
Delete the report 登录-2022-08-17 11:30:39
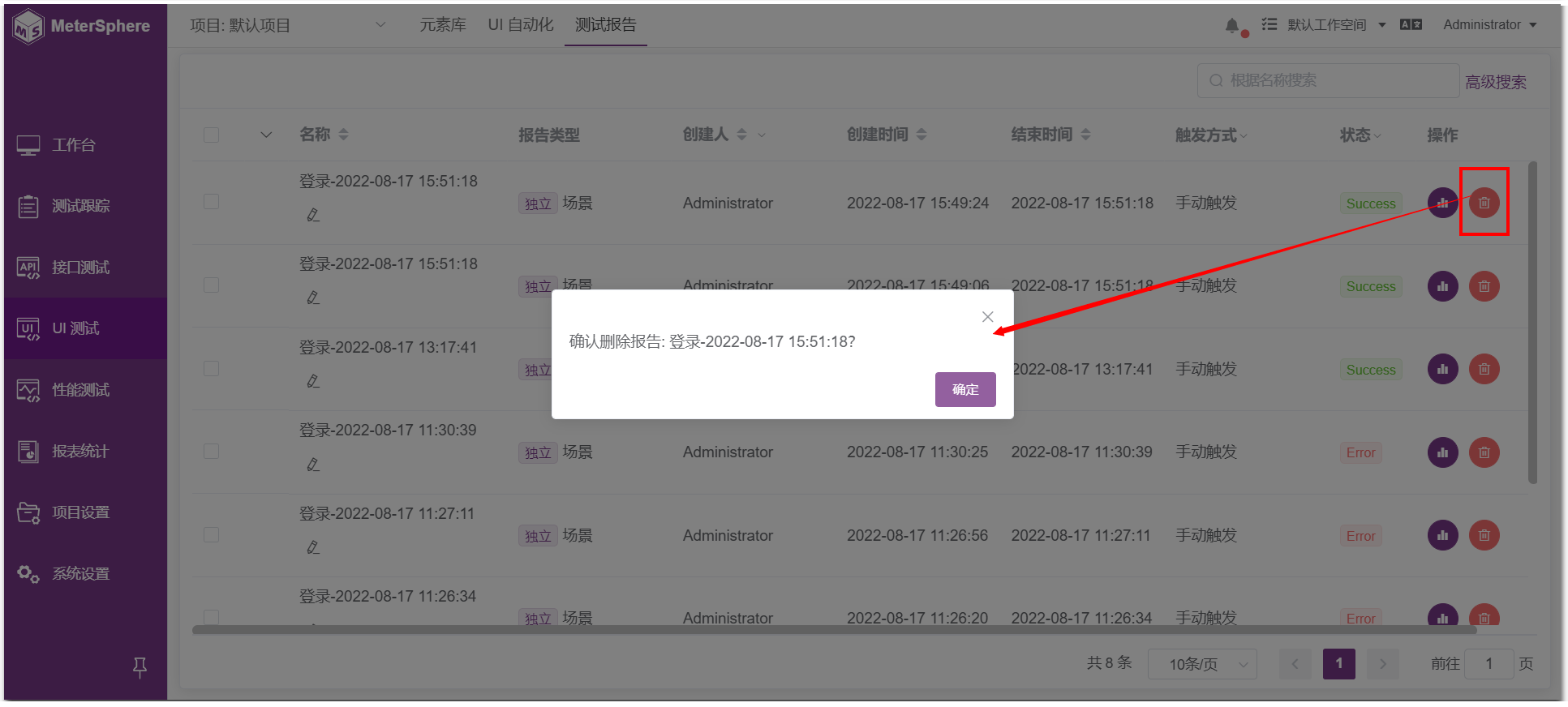tap(1484, 452)
